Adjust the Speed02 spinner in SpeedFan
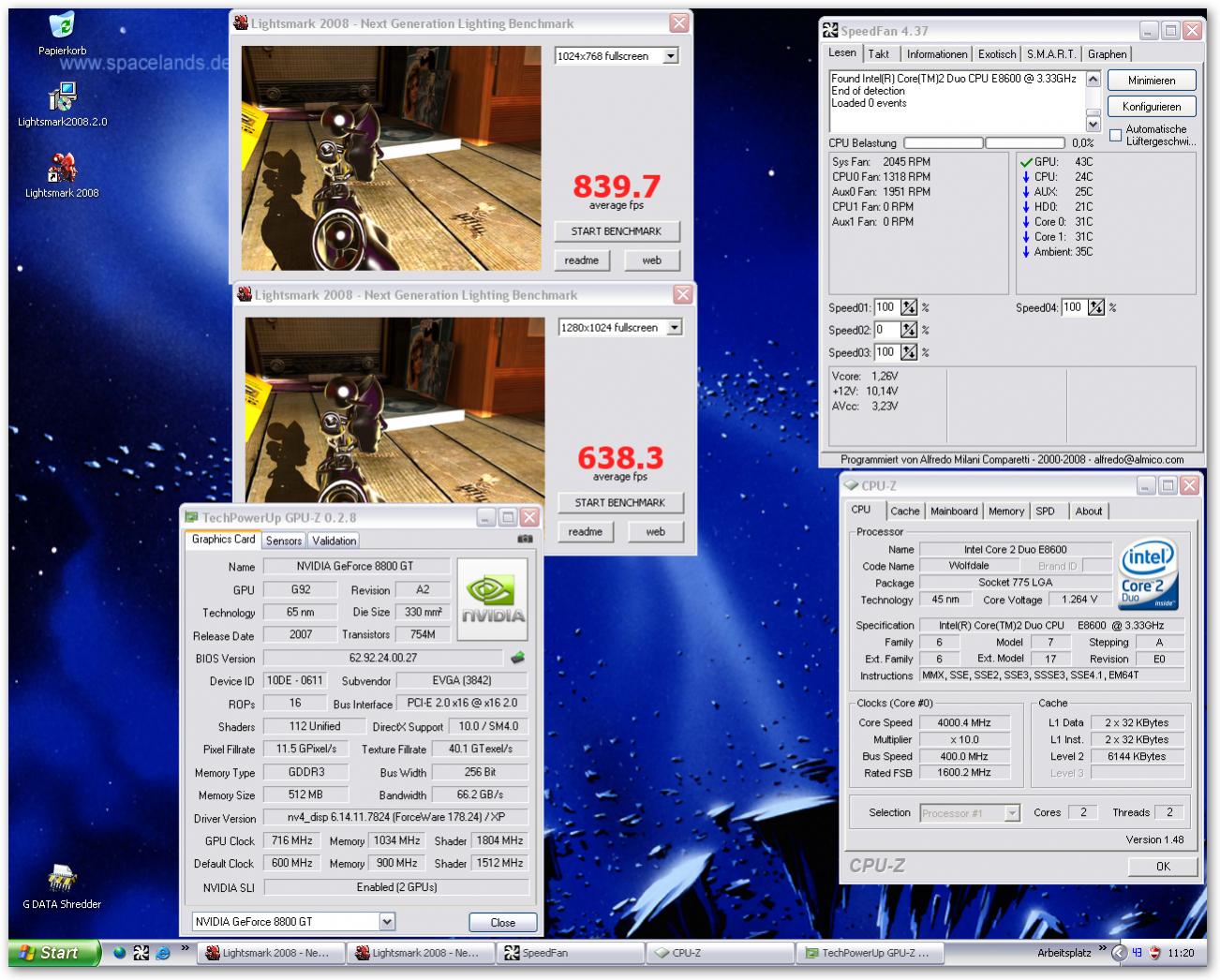 tap(909, 330)
